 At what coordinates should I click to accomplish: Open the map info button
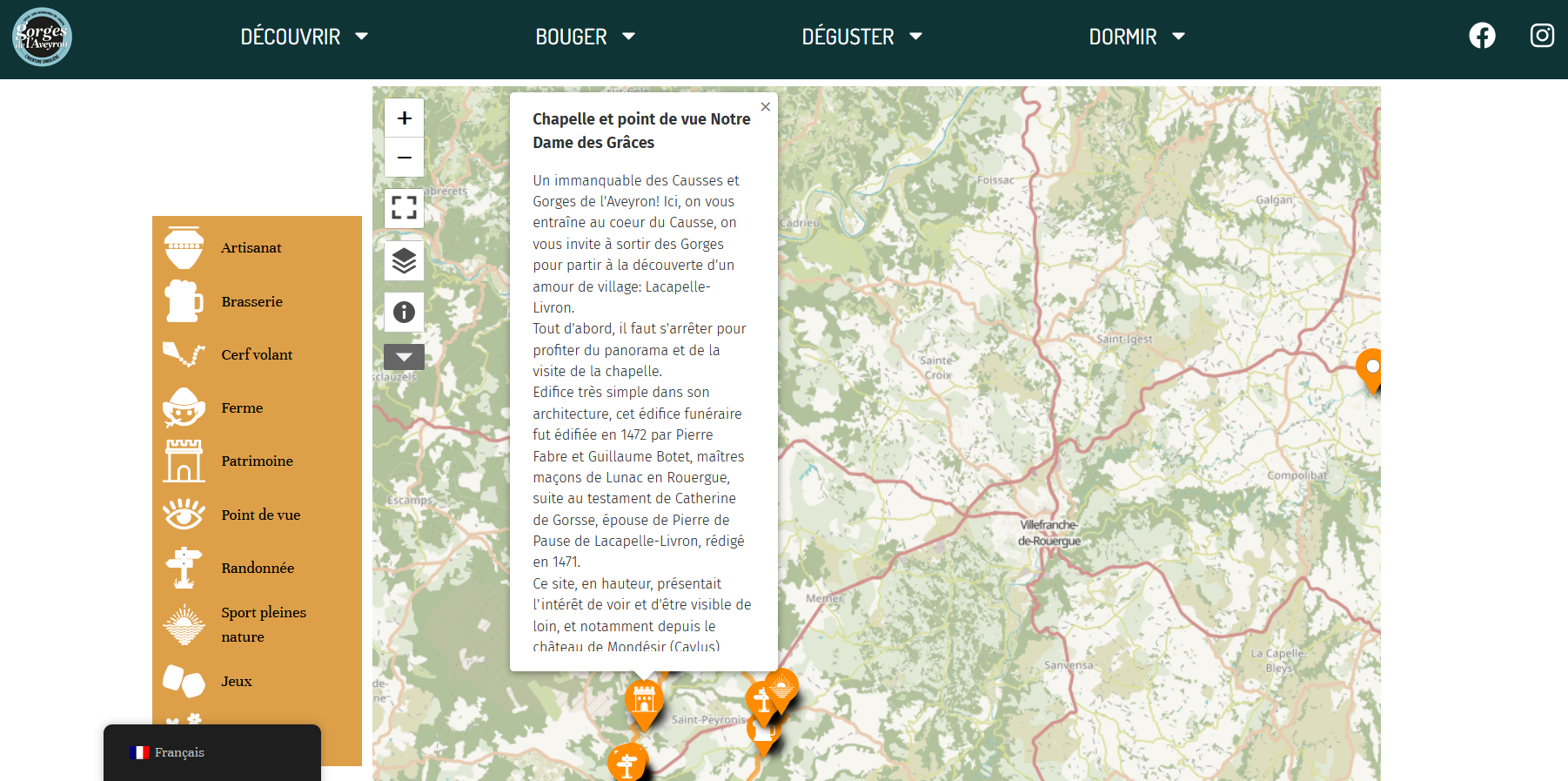click(404, 312)
